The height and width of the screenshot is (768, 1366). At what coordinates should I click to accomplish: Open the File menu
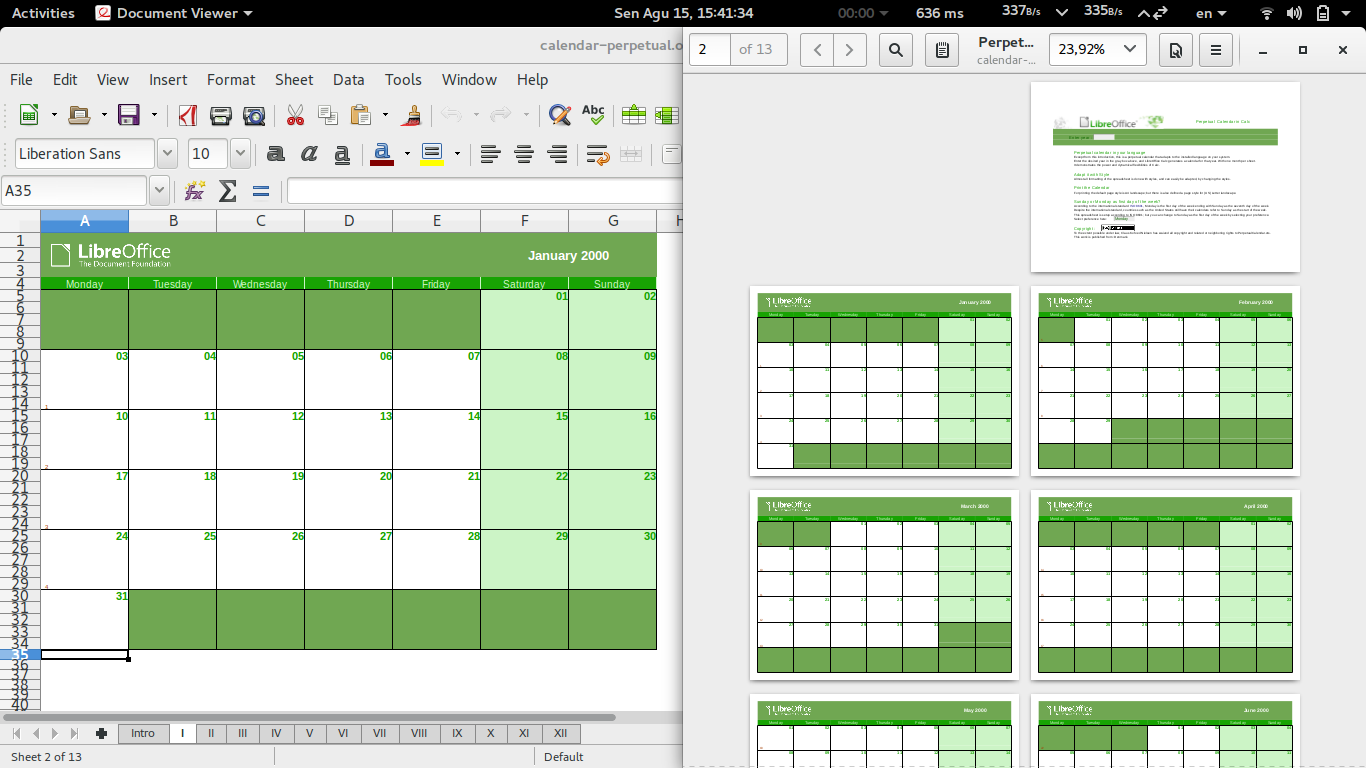[21, 79]
